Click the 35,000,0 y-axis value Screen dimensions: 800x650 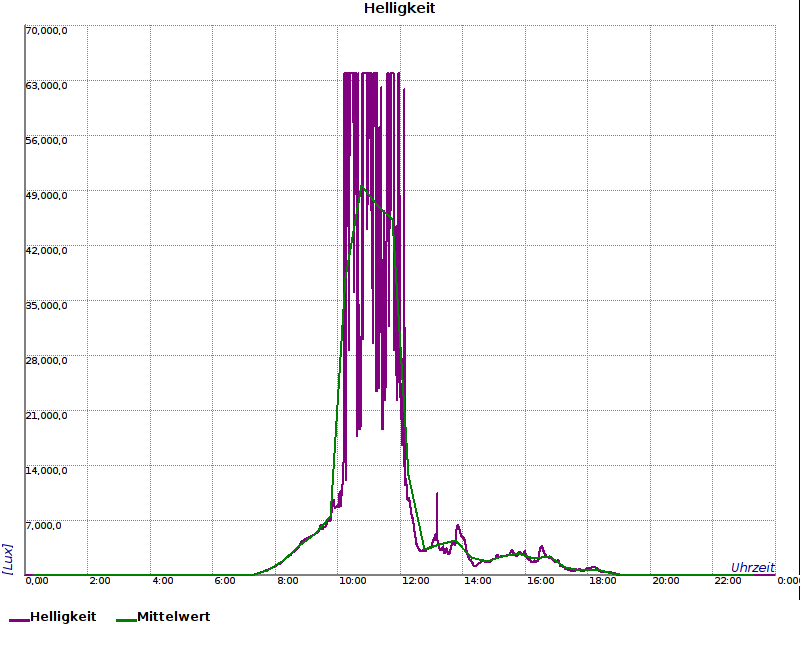pyautogui.click(x=46, y=306)
